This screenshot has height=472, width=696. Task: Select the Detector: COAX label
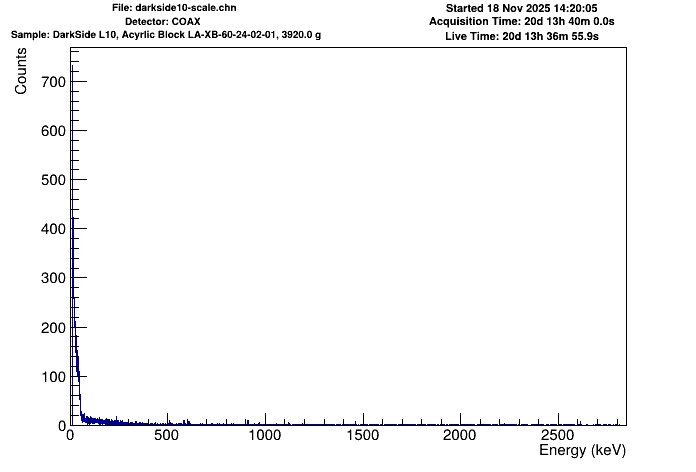(x=170, y=21)
